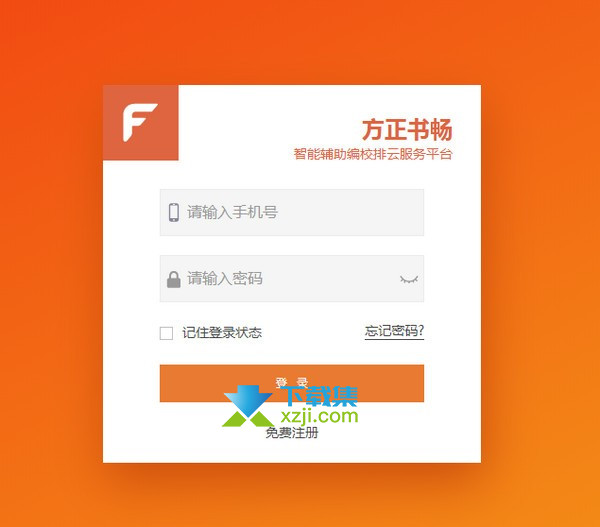Screen dimensions: 600x527
Task: Click the padlock icon in the password field
Action: [x=174, y=279]
